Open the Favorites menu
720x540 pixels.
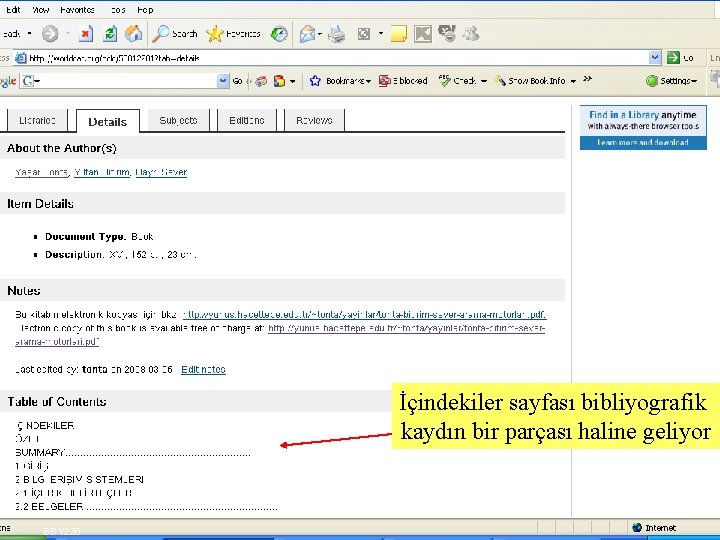(x=77, y=10)
